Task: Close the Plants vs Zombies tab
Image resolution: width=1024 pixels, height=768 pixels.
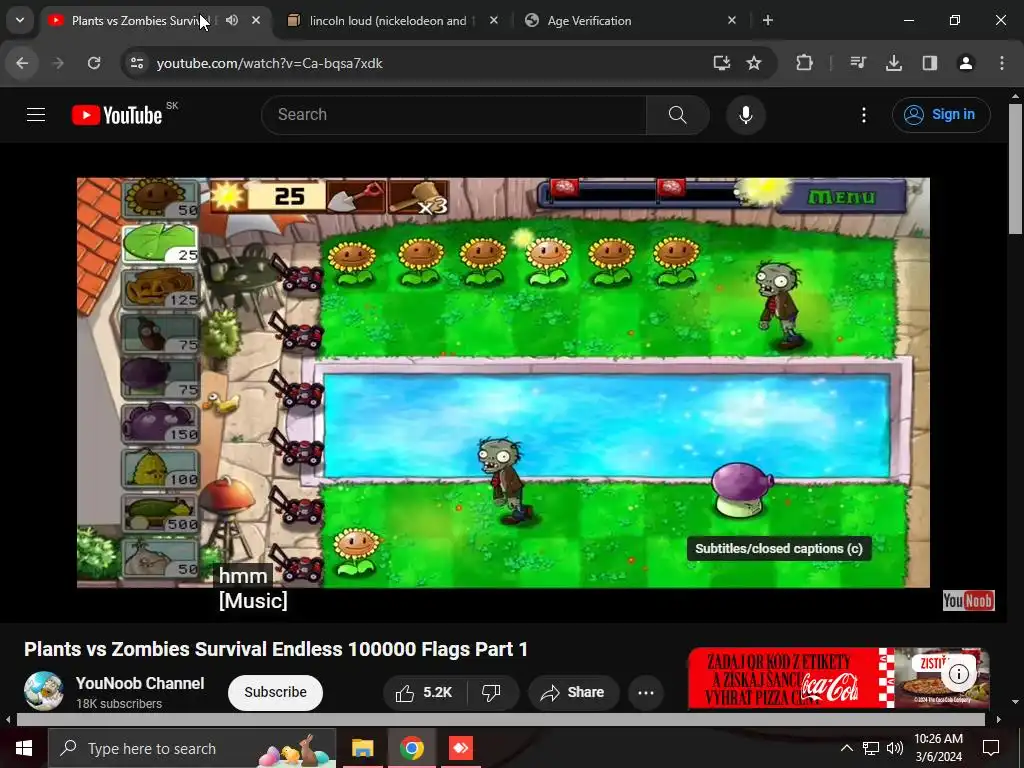Action: click(256, 20)
